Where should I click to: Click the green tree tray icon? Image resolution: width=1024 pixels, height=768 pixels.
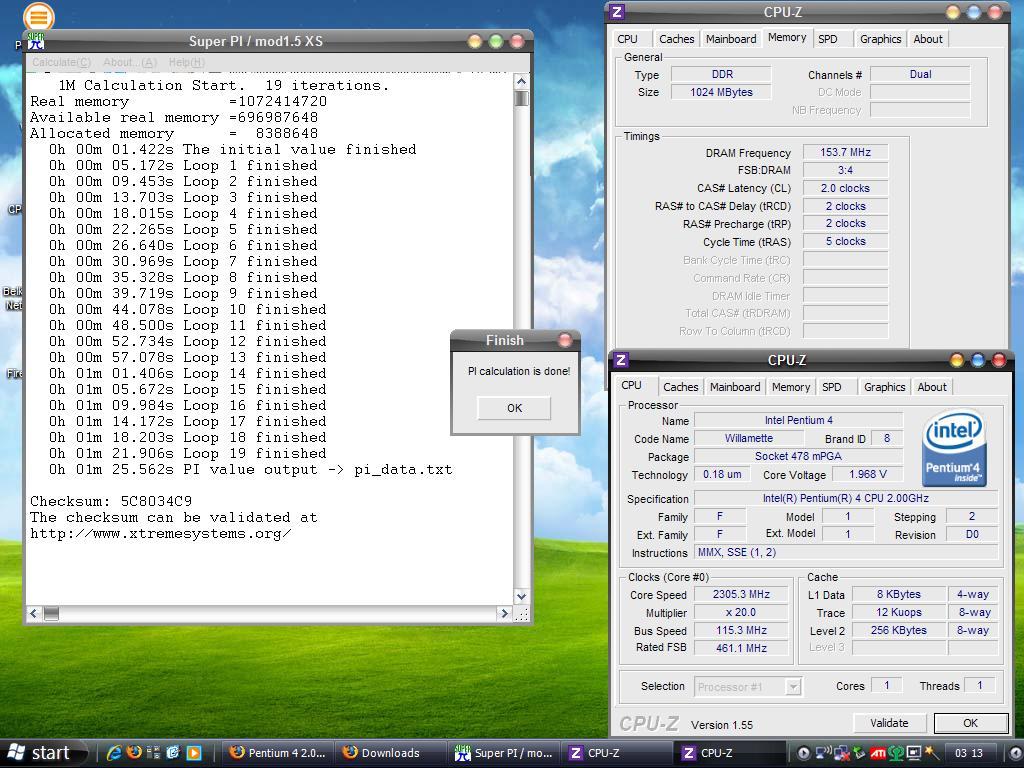coord(896,753)
